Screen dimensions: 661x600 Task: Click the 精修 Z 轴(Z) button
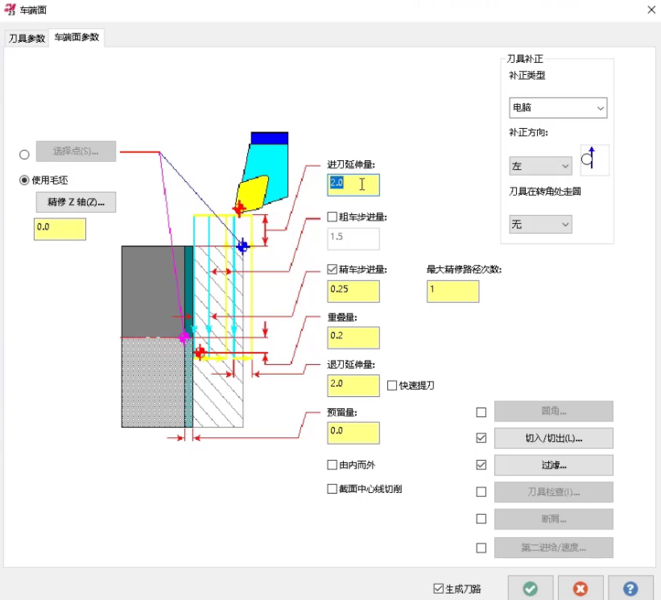[x=75, y=202]
